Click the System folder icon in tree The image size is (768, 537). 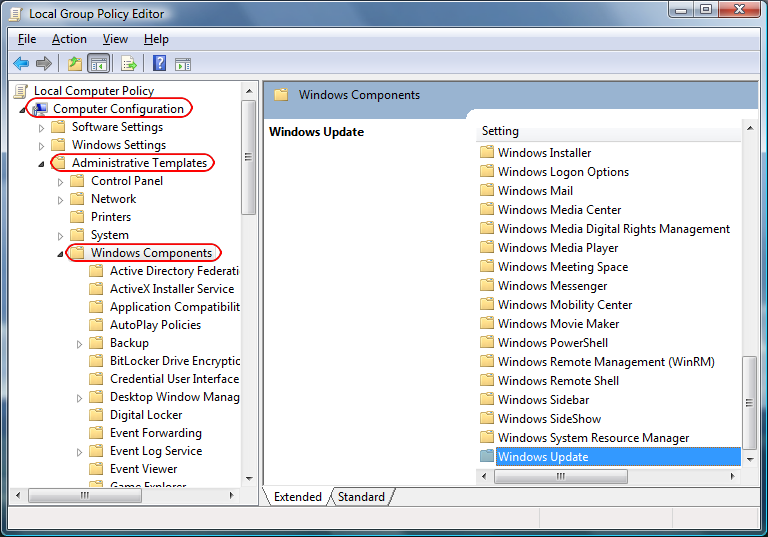click(x=77, y=235)
